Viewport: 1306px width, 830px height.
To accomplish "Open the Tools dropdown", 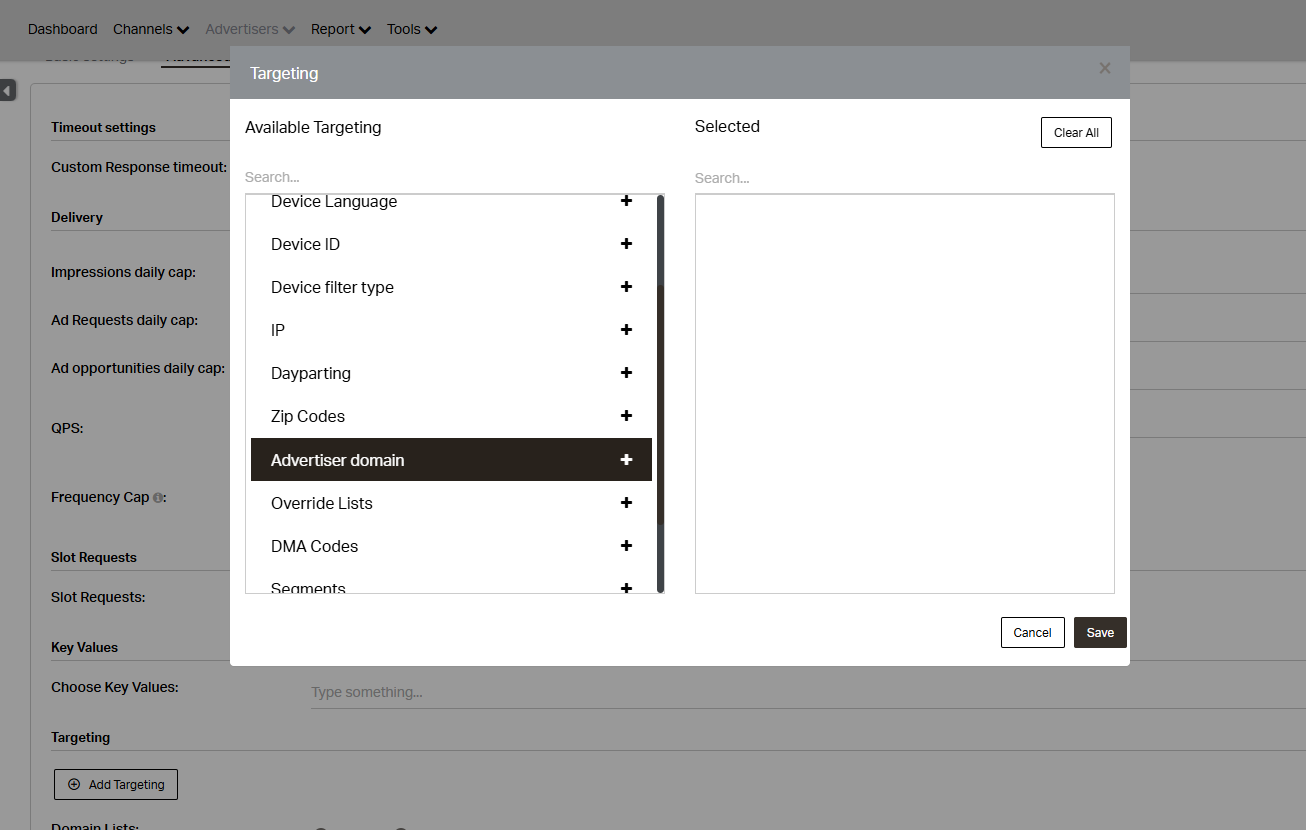I will [412, 29].
